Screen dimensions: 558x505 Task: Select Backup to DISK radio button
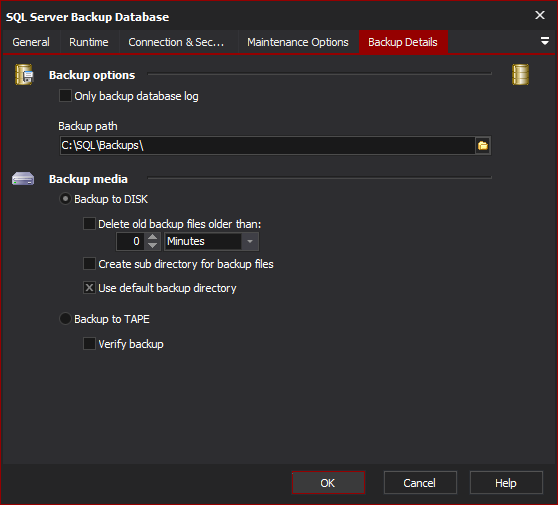[65, 199]
